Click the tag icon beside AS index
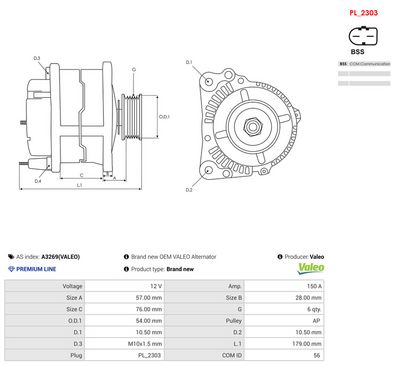Screen dimensions: 400x365 (x=11, y=257)
